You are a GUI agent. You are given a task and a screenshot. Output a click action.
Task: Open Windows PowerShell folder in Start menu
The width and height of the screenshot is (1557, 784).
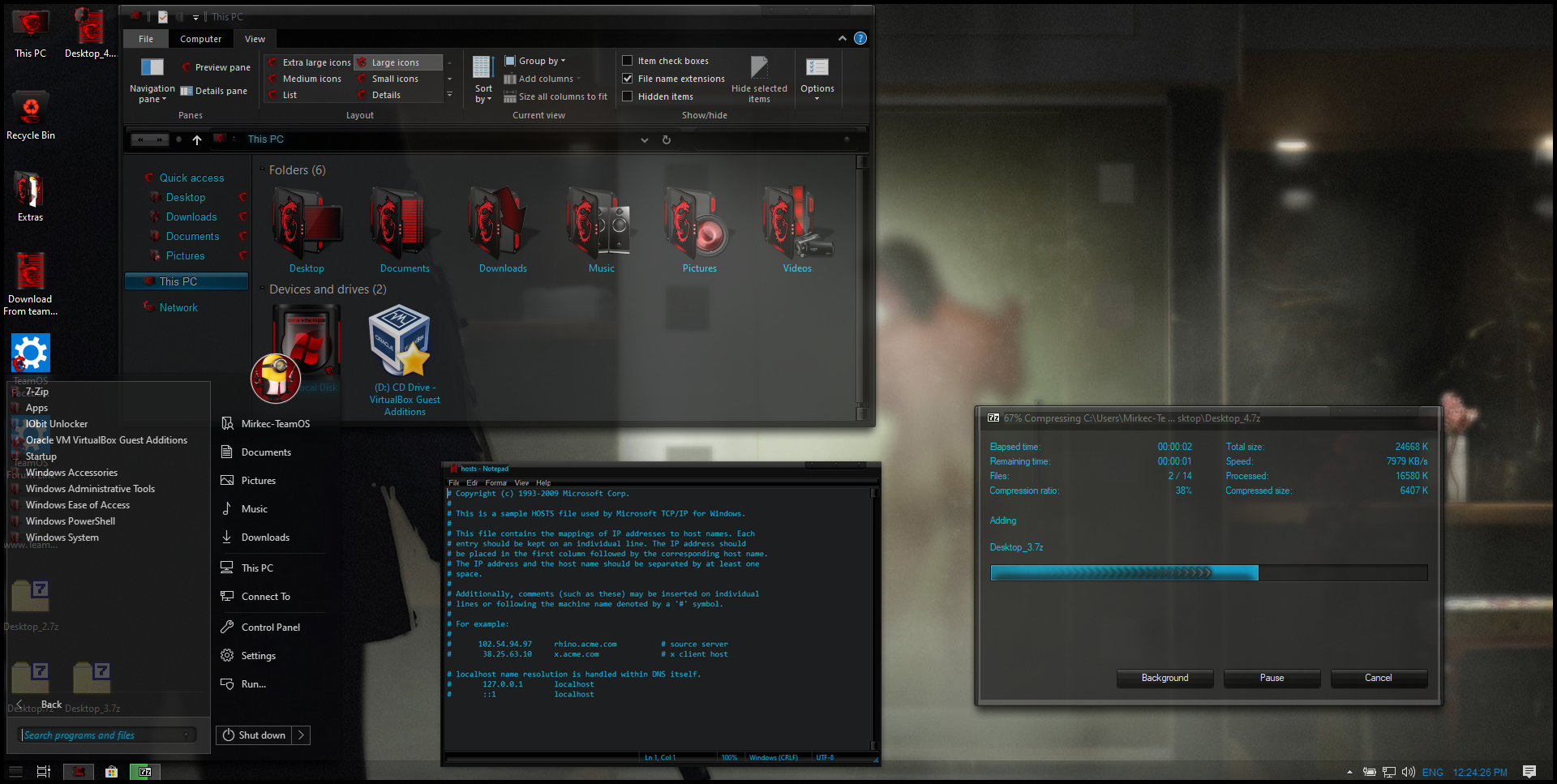point(71,521)
